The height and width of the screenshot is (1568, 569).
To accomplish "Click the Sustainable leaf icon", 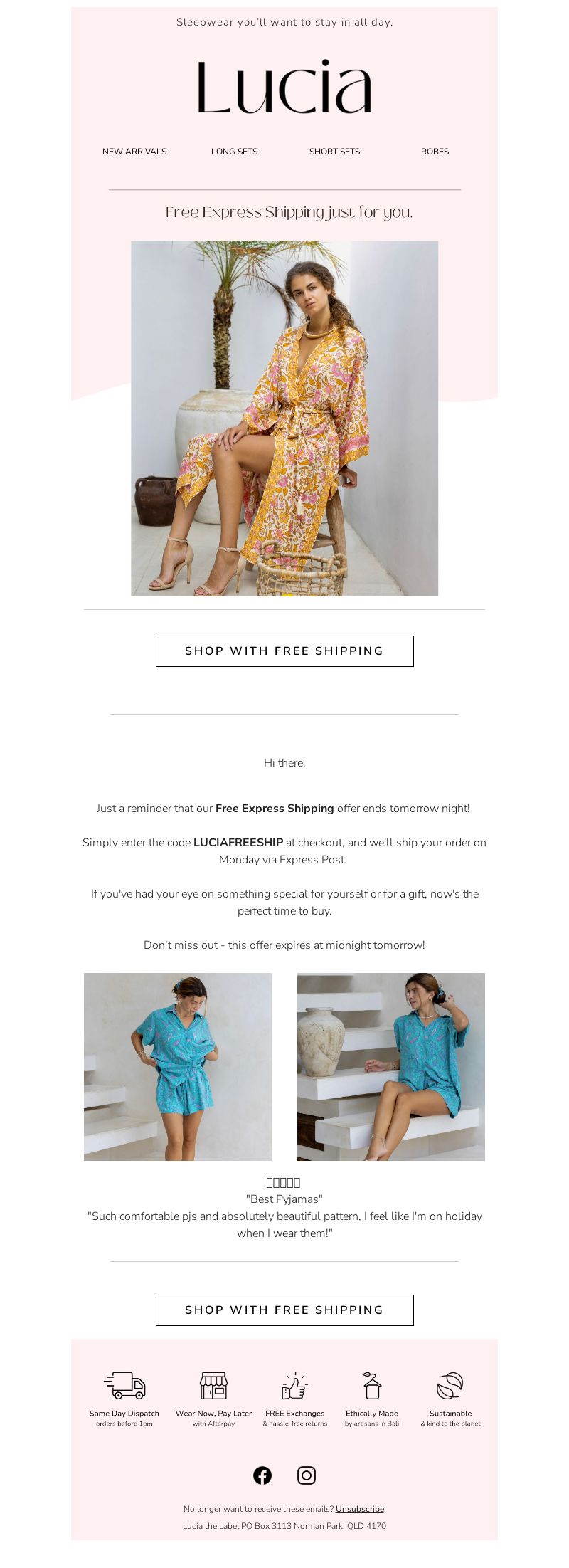I will coord(450,1385).
